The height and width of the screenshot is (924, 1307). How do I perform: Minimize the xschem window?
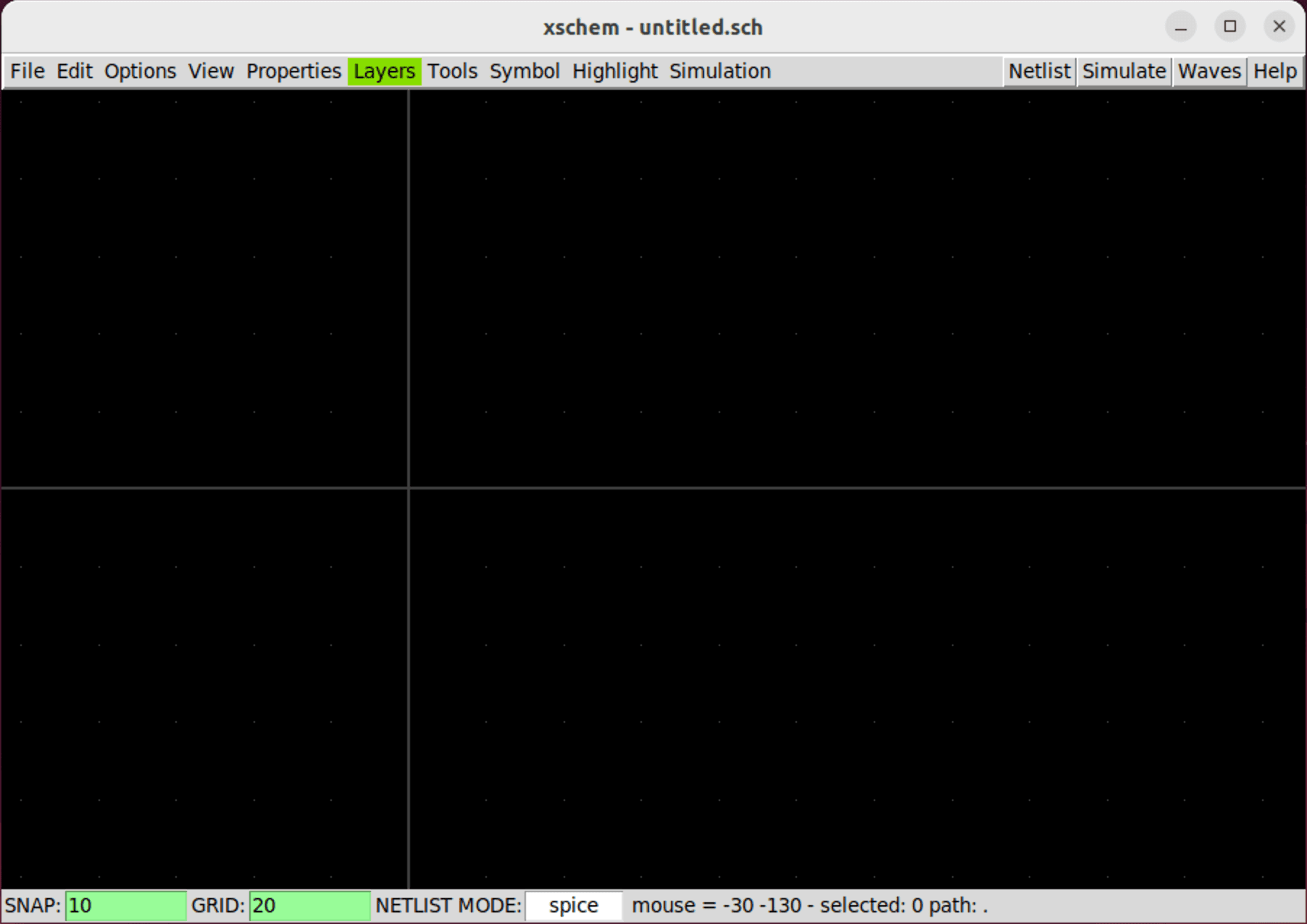[1180, 27]
